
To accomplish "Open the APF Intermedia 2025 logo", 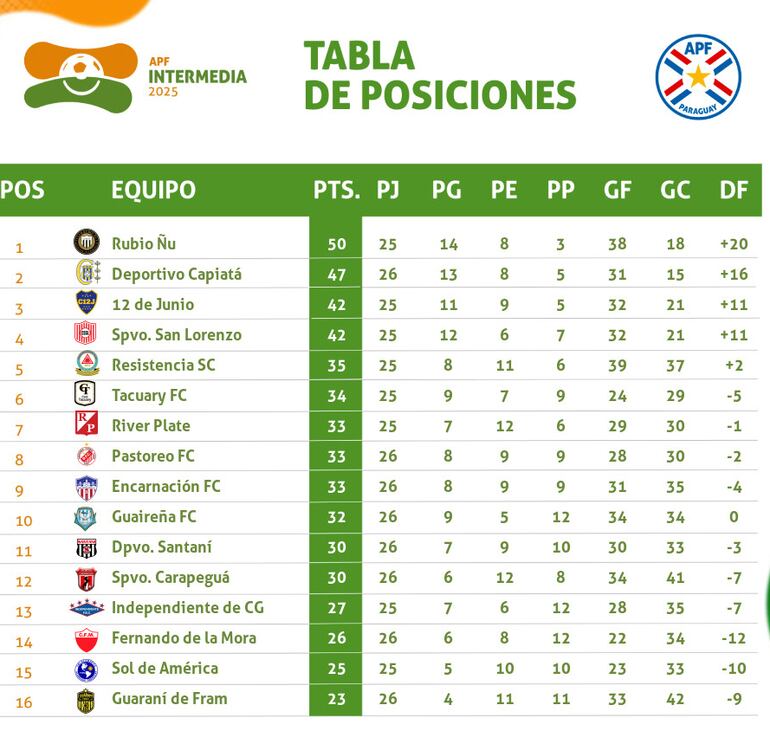I will 136,75.
